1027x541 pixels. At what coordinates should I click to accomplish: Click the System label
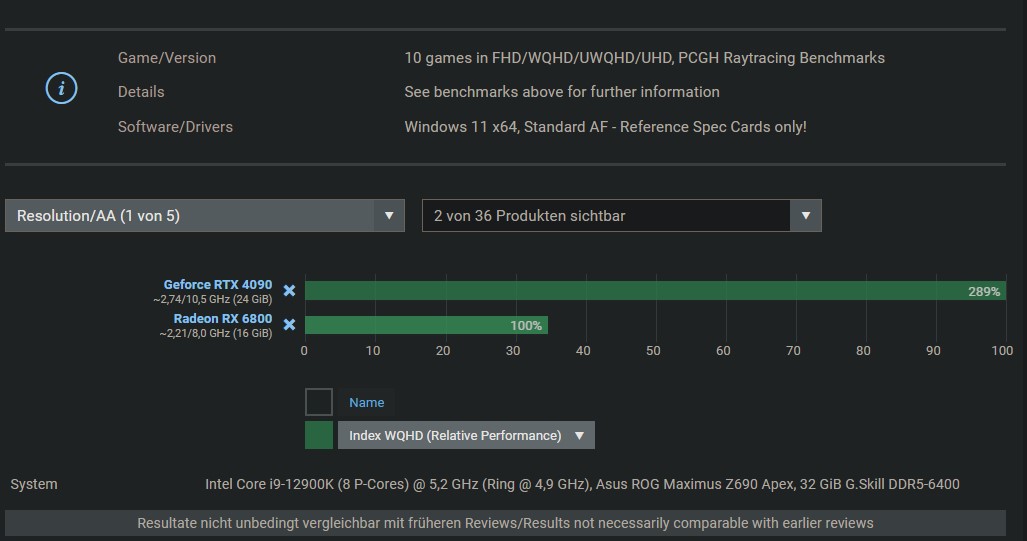coord(34,485)
